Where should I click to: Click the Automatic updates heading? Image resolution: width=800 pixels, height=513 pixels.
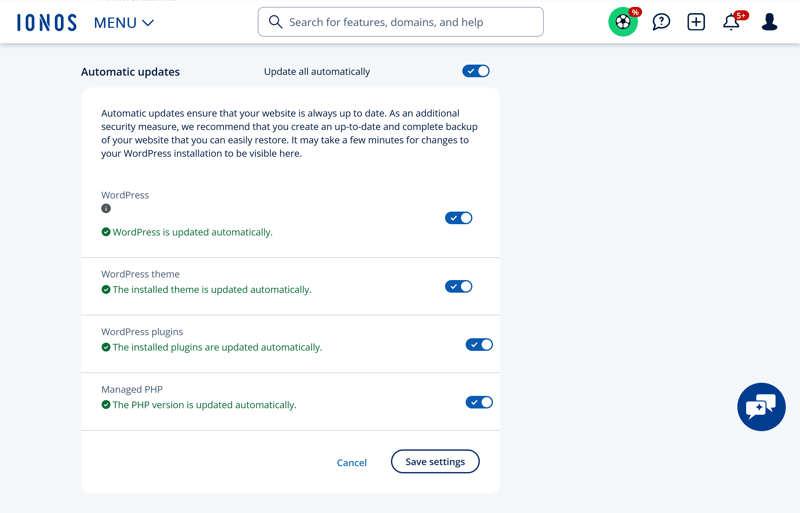(130, 72)
